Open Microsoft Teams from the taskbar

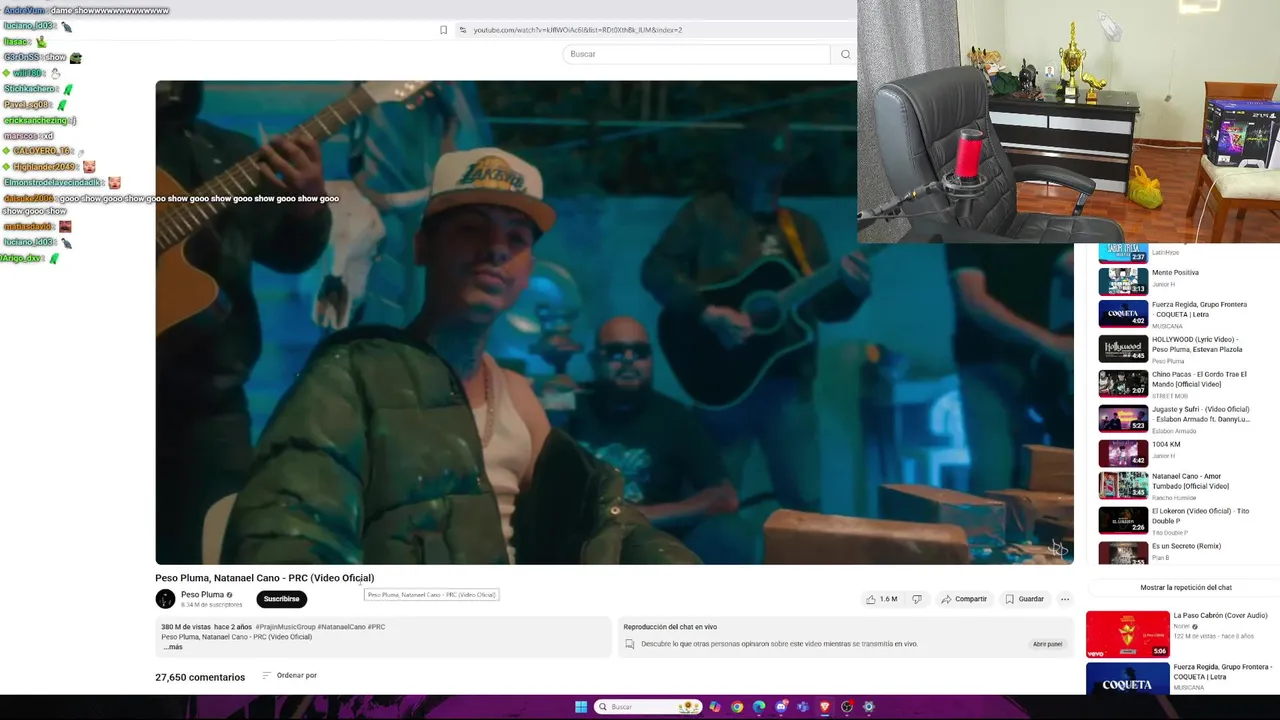tap(803, 707)
